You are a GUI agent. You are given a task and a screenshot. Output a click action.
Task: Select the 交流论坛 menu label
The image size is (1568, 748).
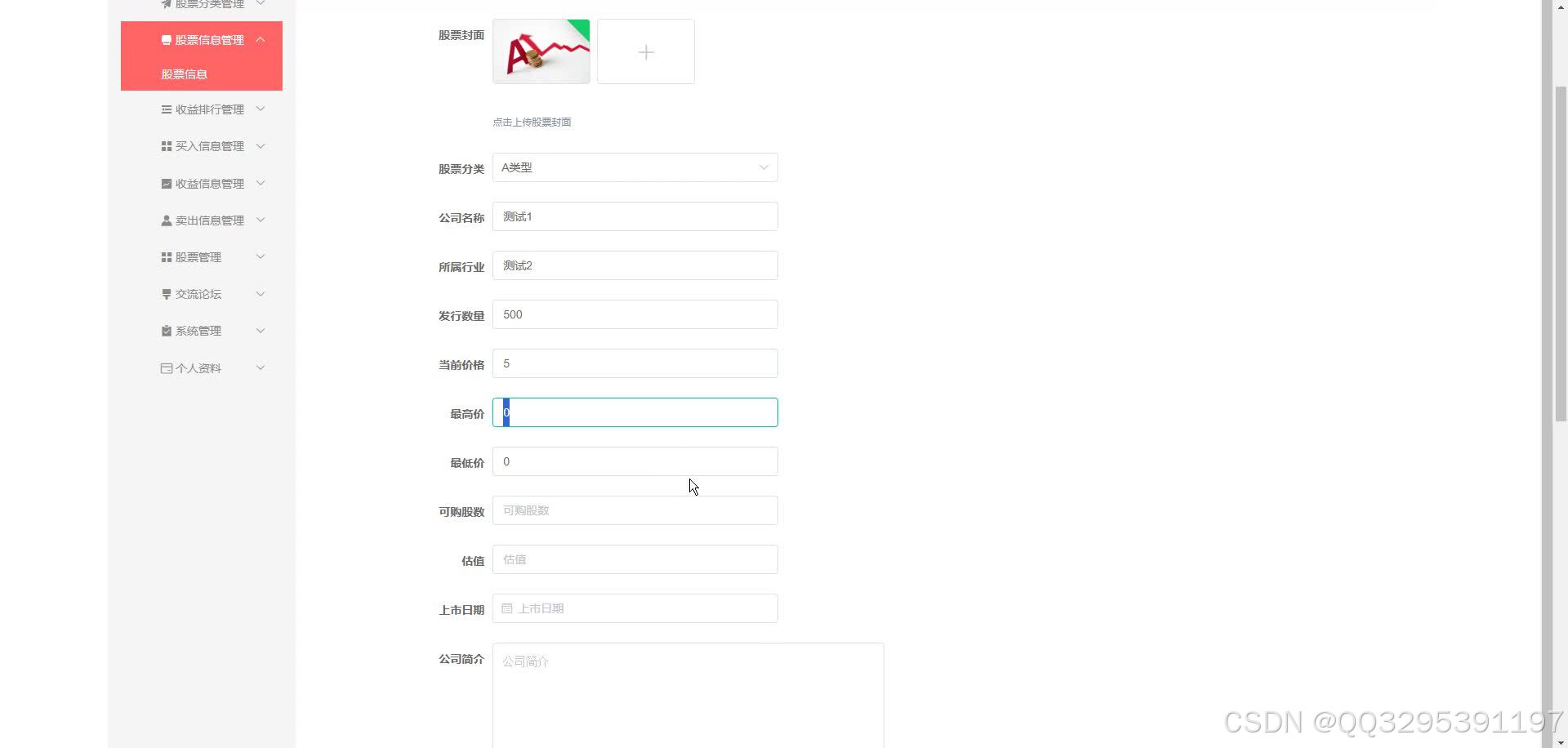click(198, 294)
